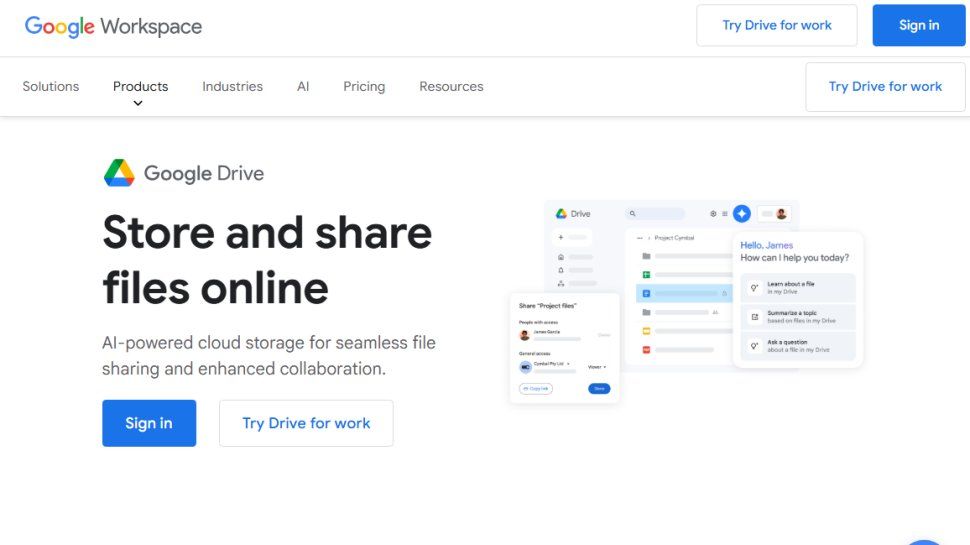Open the Viewer permission dropdown in share dialog
Image resolution: width=970 pixels, height=545 pixels.
[596, 367]
